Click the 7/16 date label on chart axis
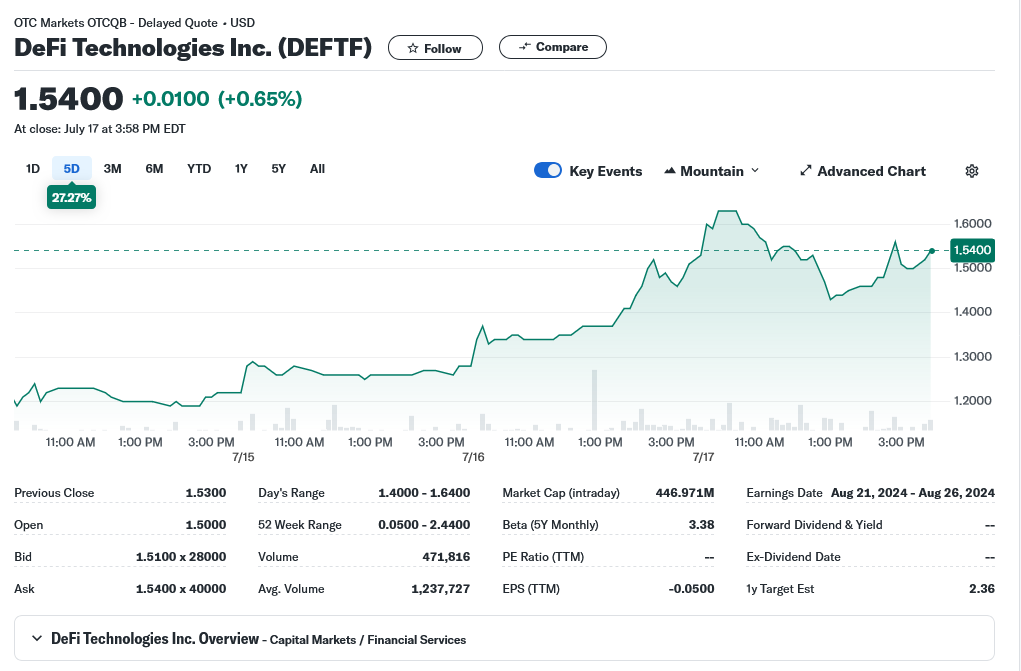Image resolution: width=1021 pixels, height=671 pixels. click(x=473, y=457)
